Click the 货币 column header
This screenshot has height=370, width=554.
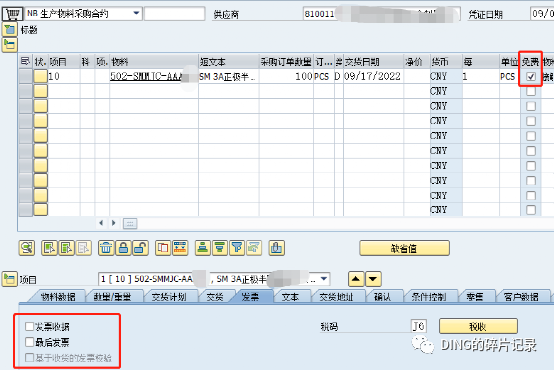446,62
